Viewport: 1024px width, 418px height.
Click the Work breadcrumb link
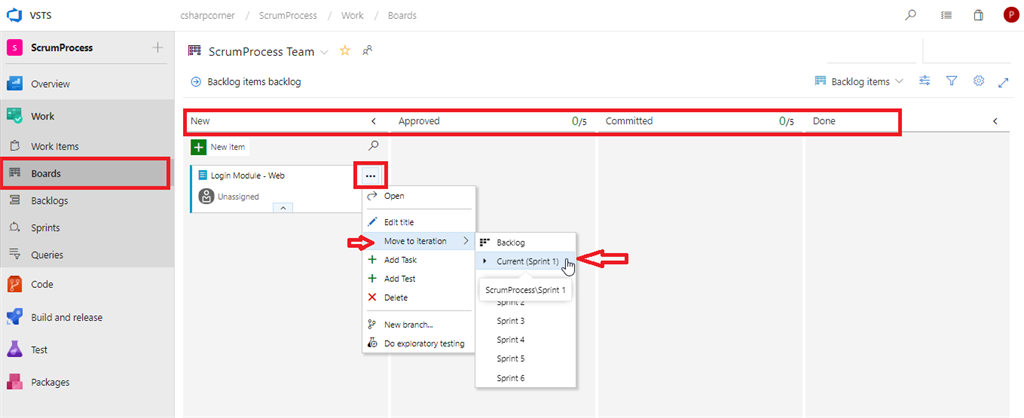(x=353, y=15)
